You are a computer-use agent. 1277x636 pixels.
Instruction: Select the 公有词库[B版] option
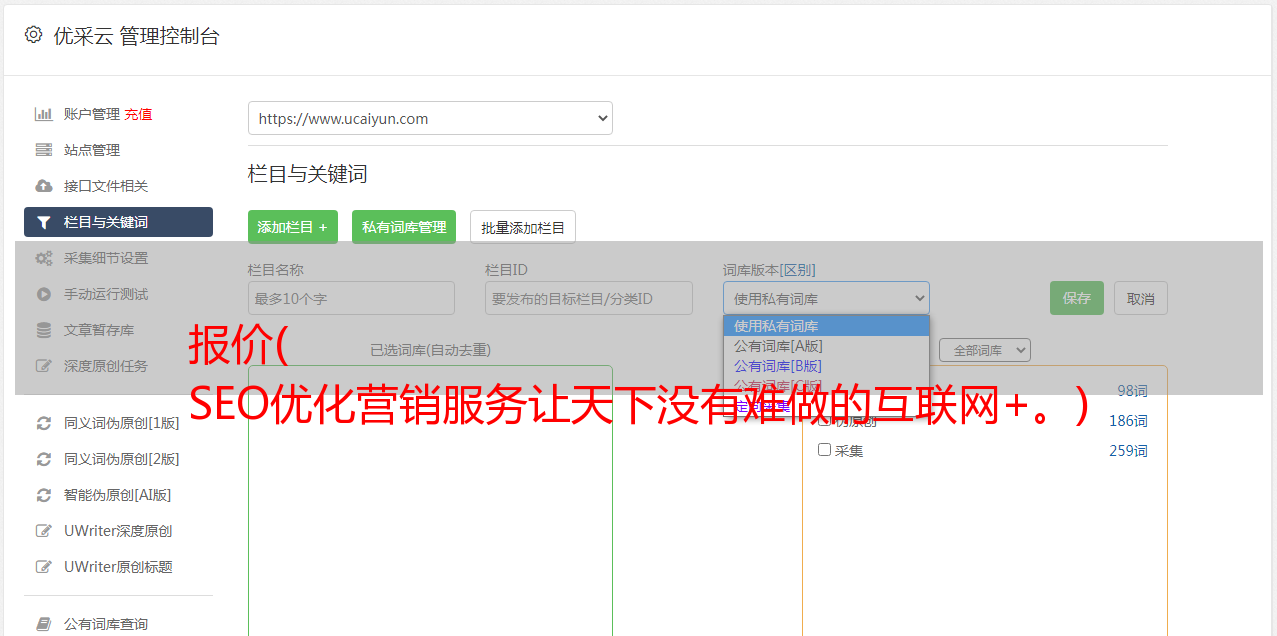778,366
